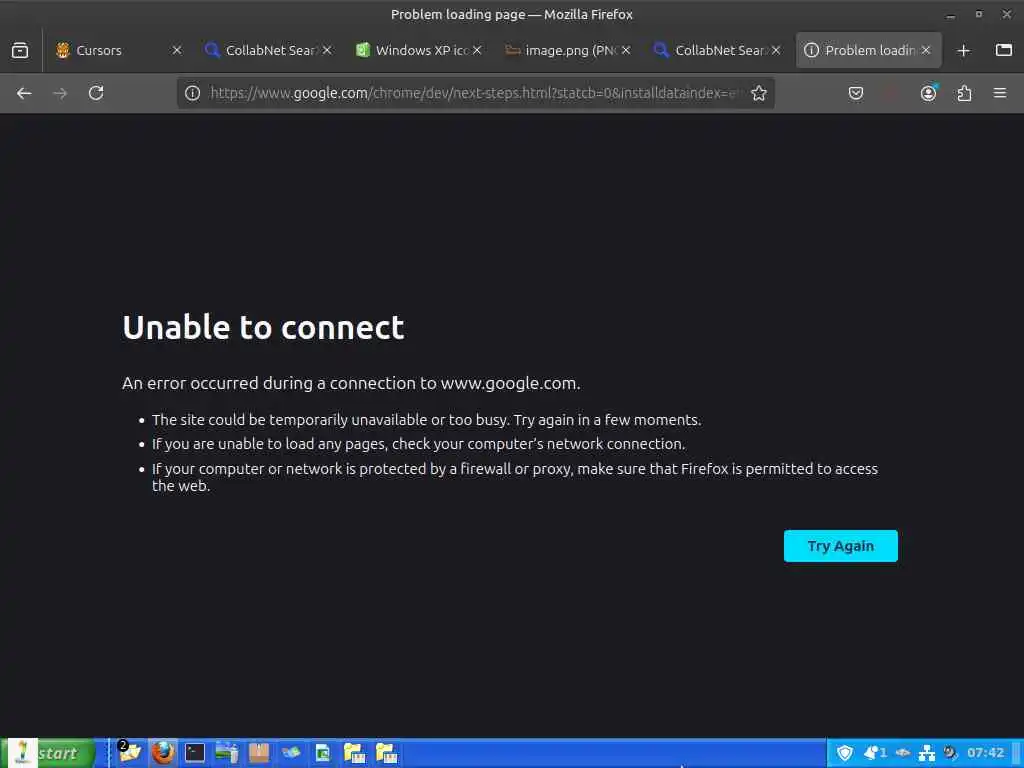This screenshot has width=1024, height=768.
Task: Reload the current page
Action: (x=96, y=93)
